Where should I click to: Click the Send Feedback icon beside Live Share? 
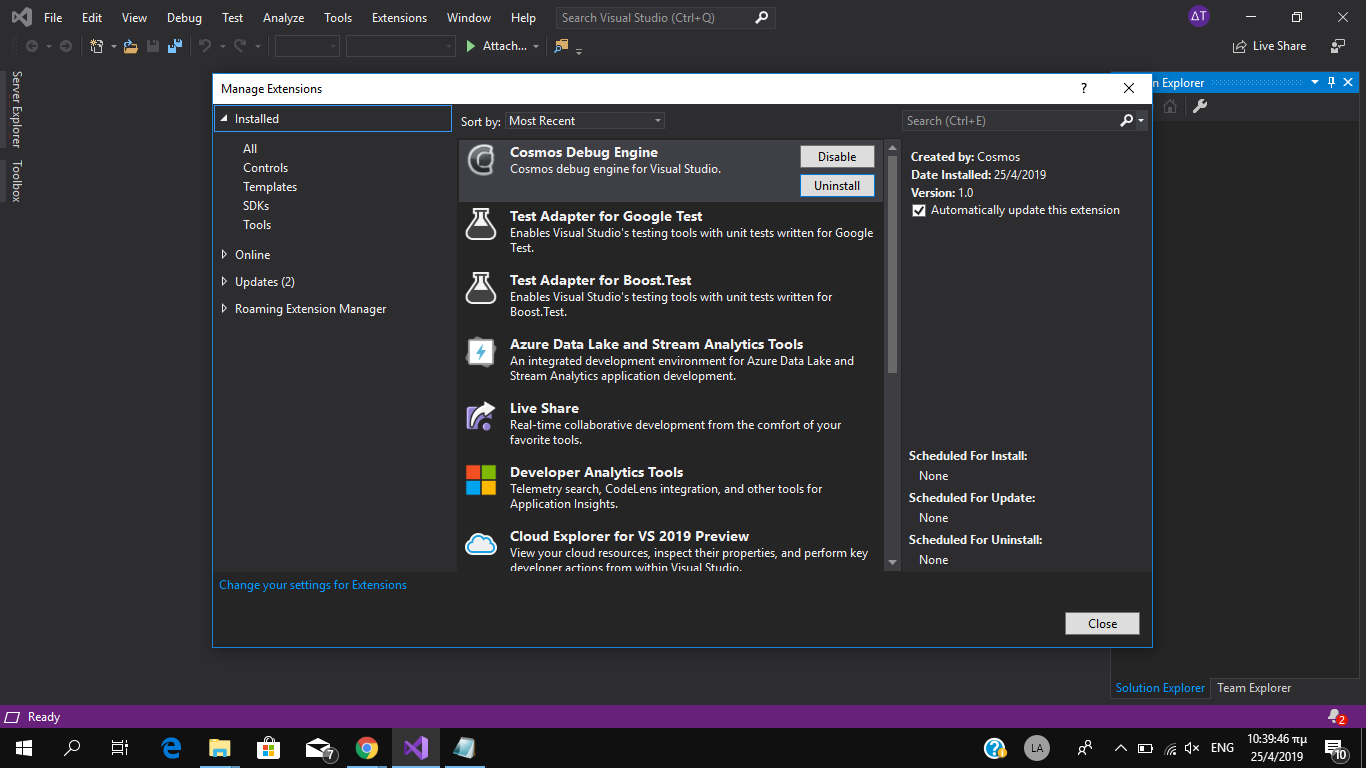[1338, 46]
